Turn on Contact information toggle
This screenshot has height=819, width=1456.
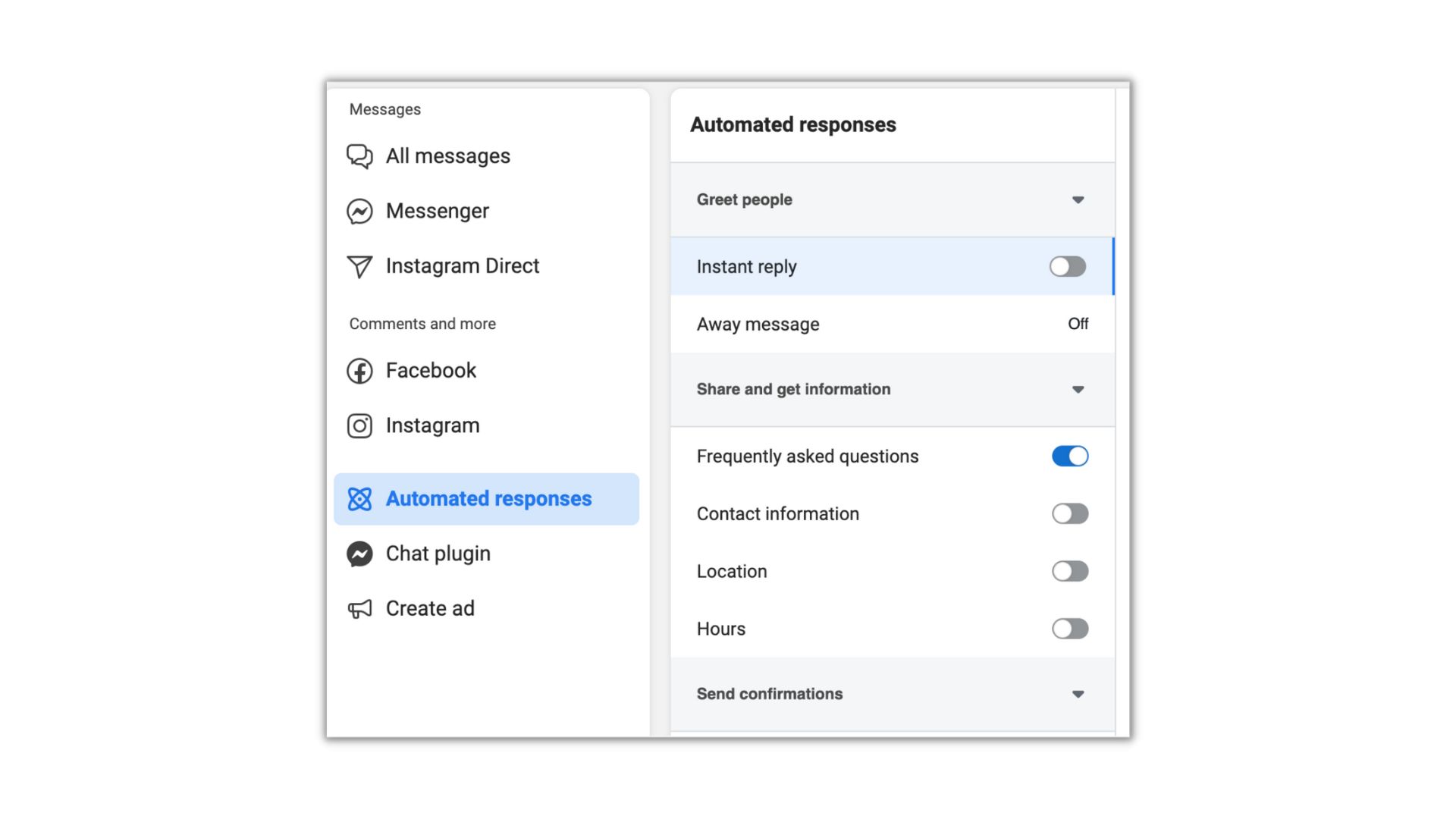click(x=1069, y=513)
